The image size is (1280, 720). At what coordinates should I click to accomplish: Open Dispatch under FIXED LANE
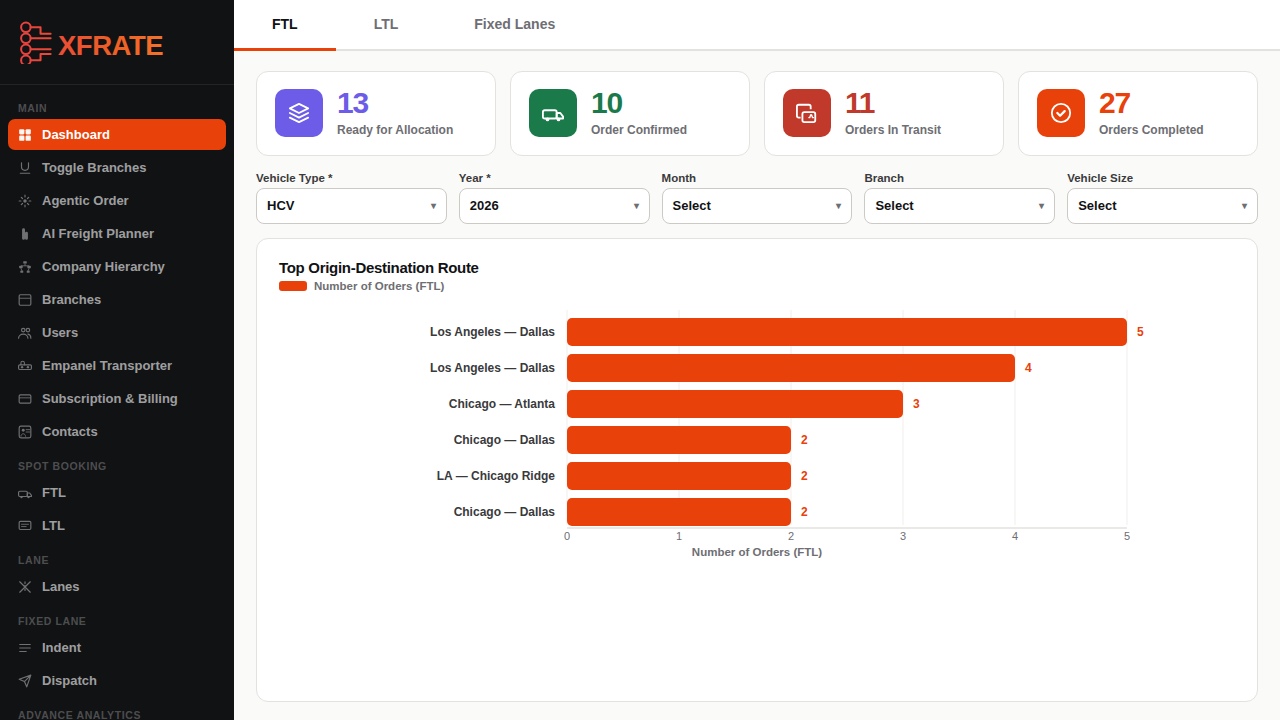coord(70,680)
